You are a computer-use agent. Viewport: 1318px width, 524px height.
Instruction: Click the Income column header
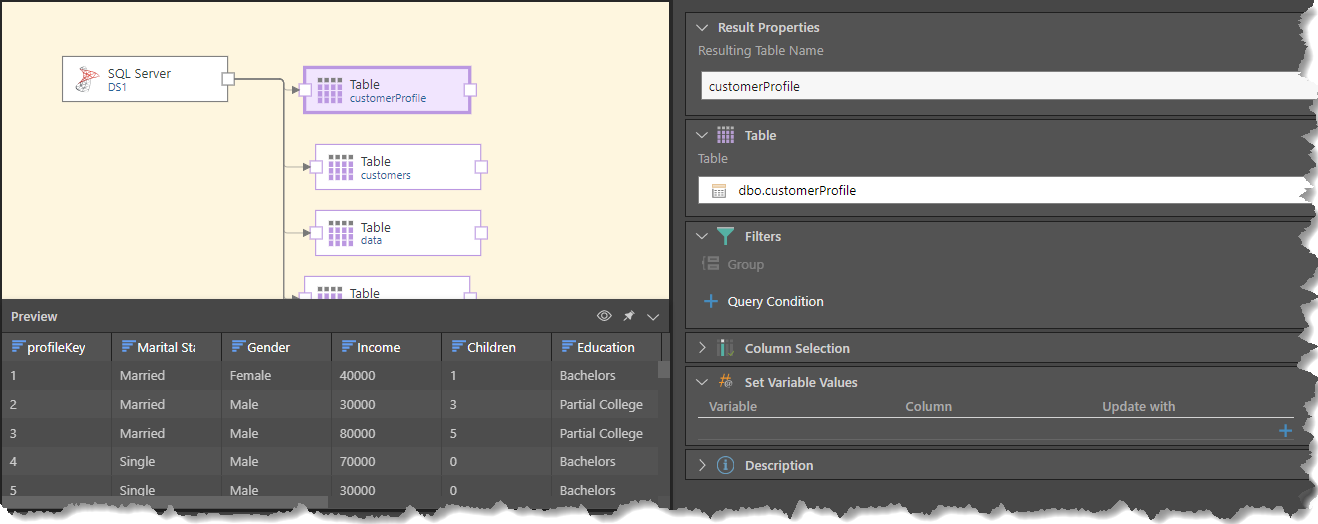(379, 347)
